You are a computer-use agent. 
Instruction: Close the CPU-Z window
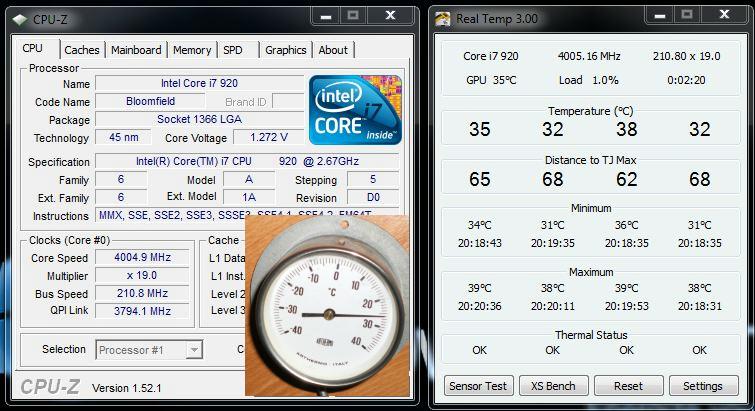pos(390,16)
